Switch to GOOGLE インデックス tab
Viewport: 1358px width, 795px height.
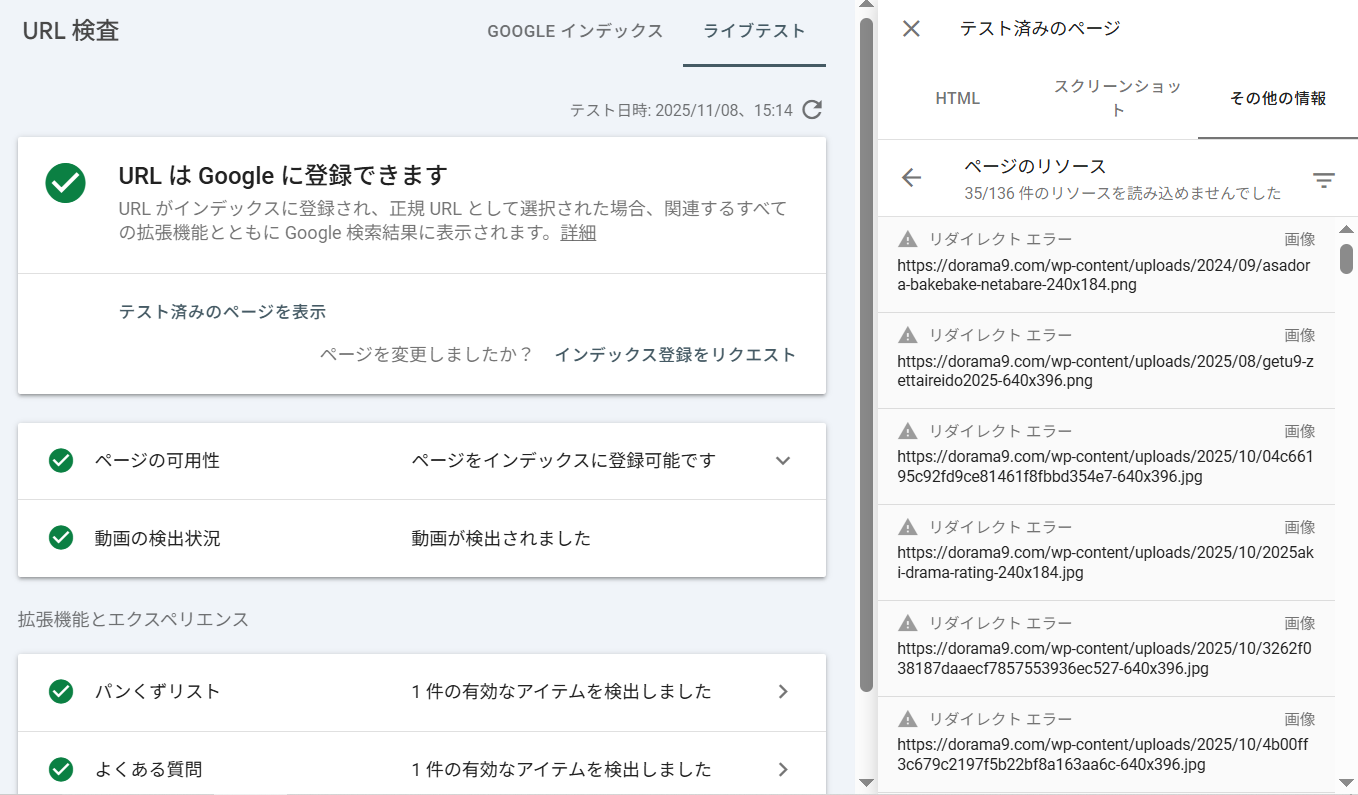(575, 31)
